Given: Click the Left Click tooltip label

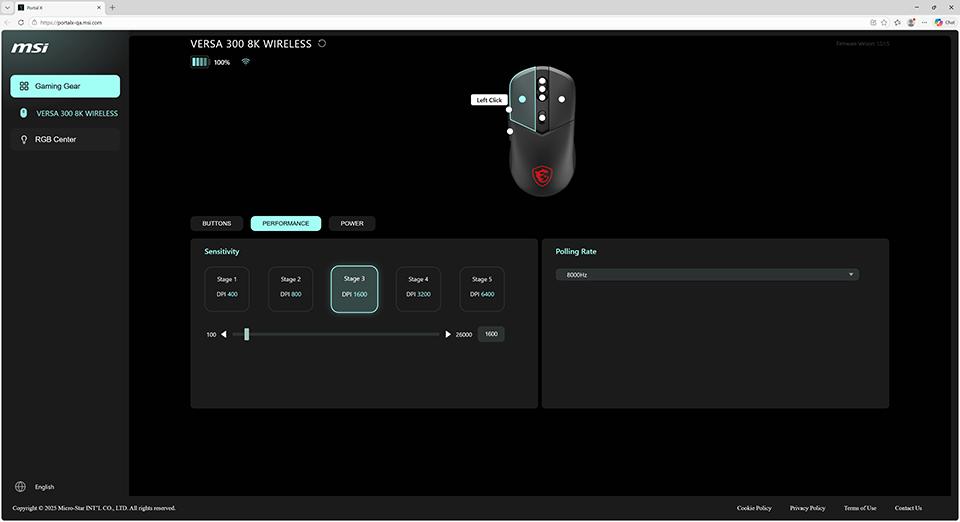Looking at the screenshot, I should point(489,100).
